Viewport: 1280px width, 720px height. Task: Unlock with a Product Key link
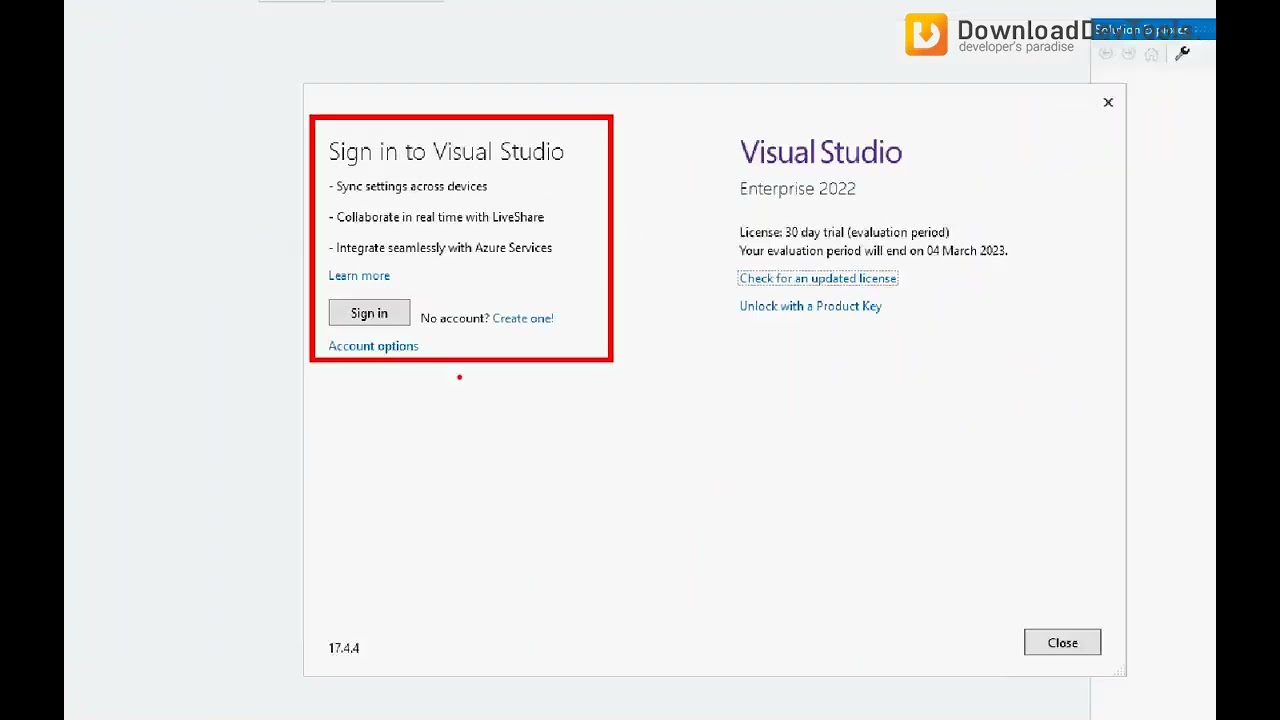(x=810, y=306)
